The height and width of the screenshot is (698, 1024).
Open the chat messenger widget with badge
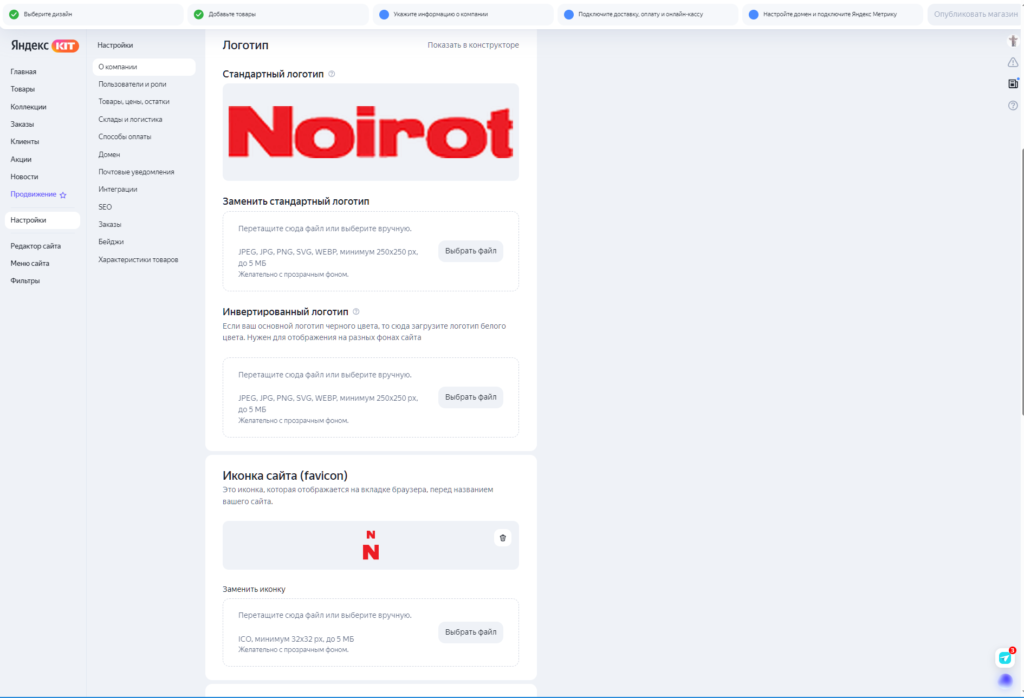(1005, 658)
